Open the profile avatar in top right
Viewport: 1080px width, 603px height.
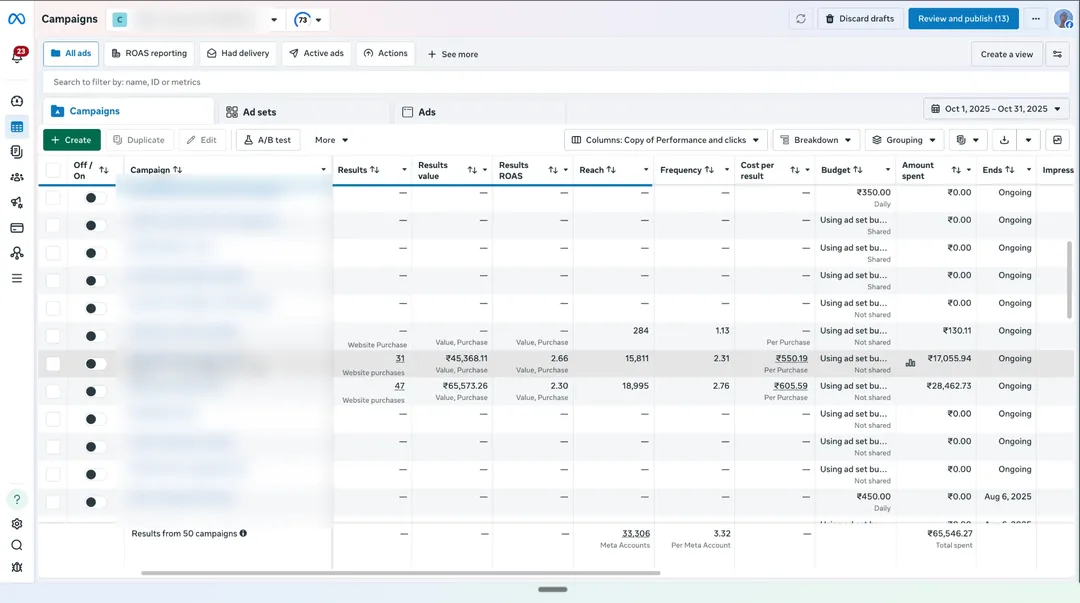tap(1063, 19)
